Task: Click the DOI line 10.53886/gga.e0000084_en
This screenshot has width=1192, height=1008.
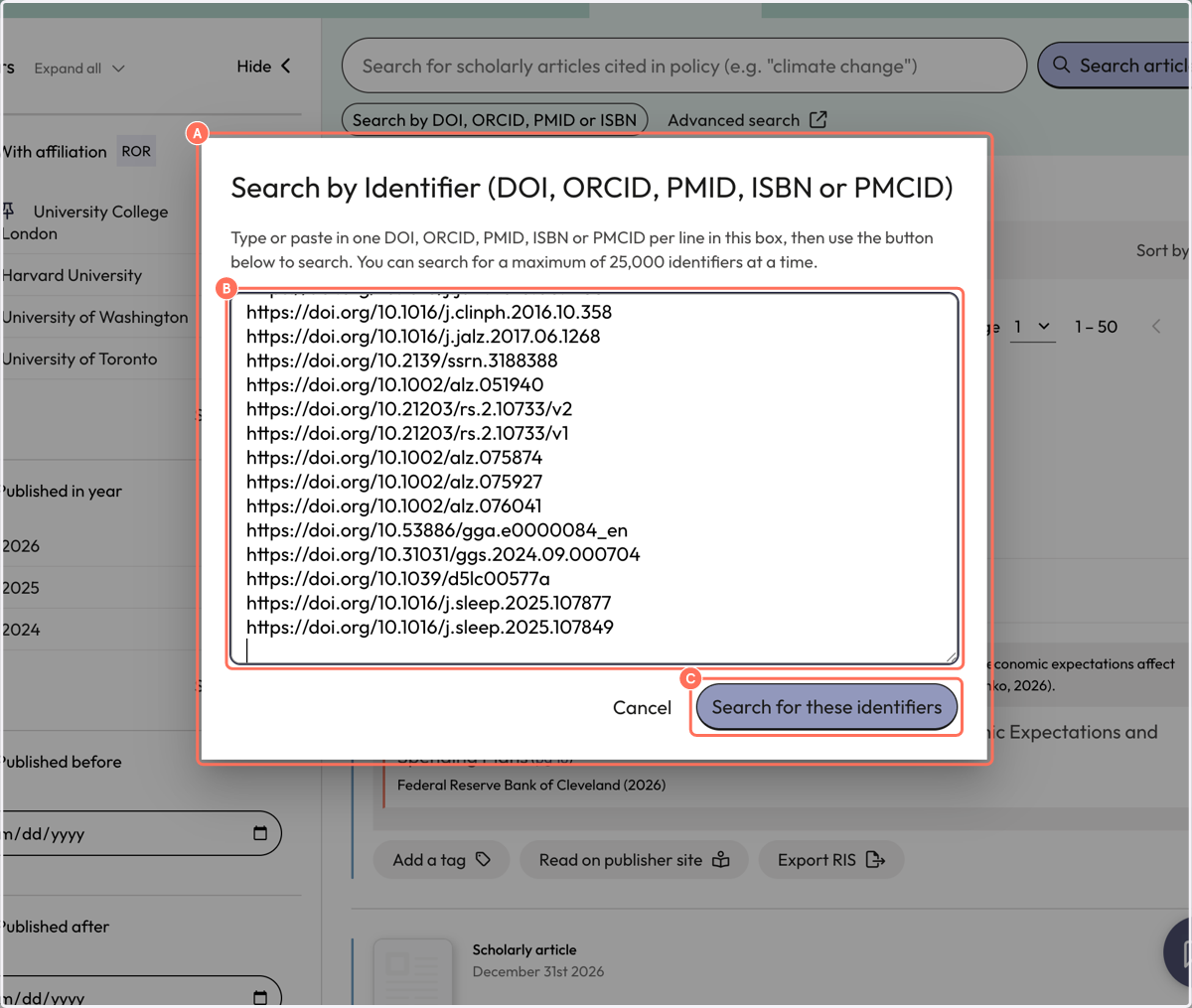Action: (437, 530)
